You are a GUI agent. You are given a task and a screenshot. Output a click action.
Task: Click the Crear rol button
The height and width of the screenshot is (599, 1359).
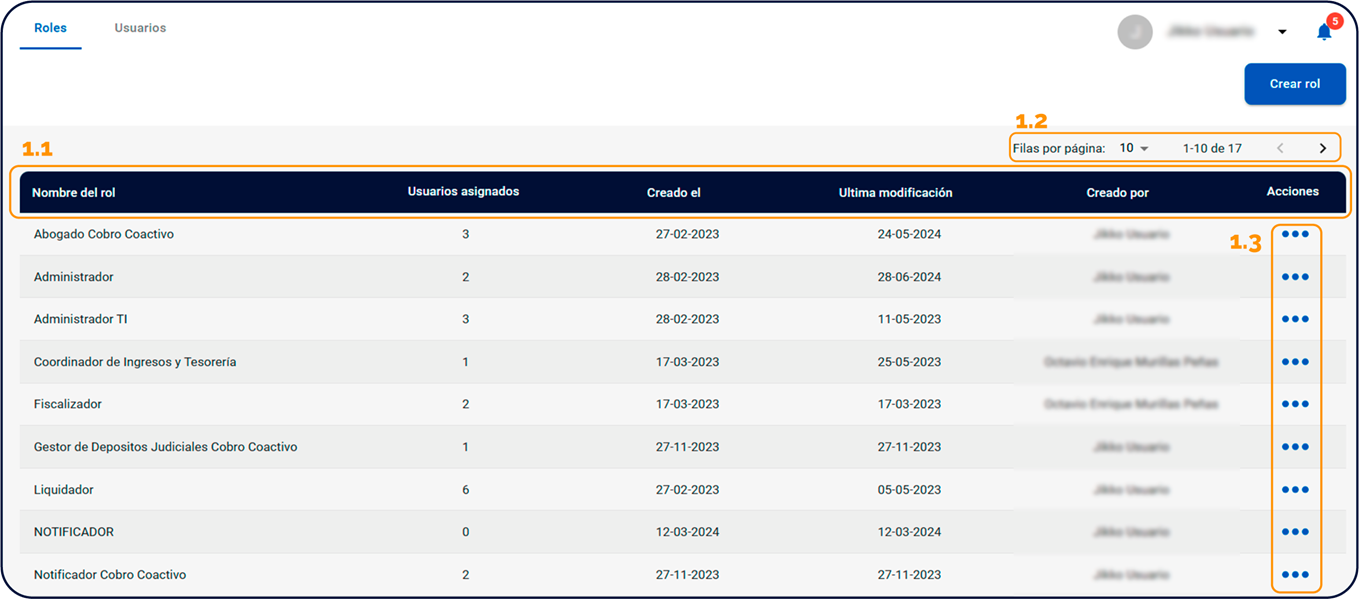click(1294, 84)
